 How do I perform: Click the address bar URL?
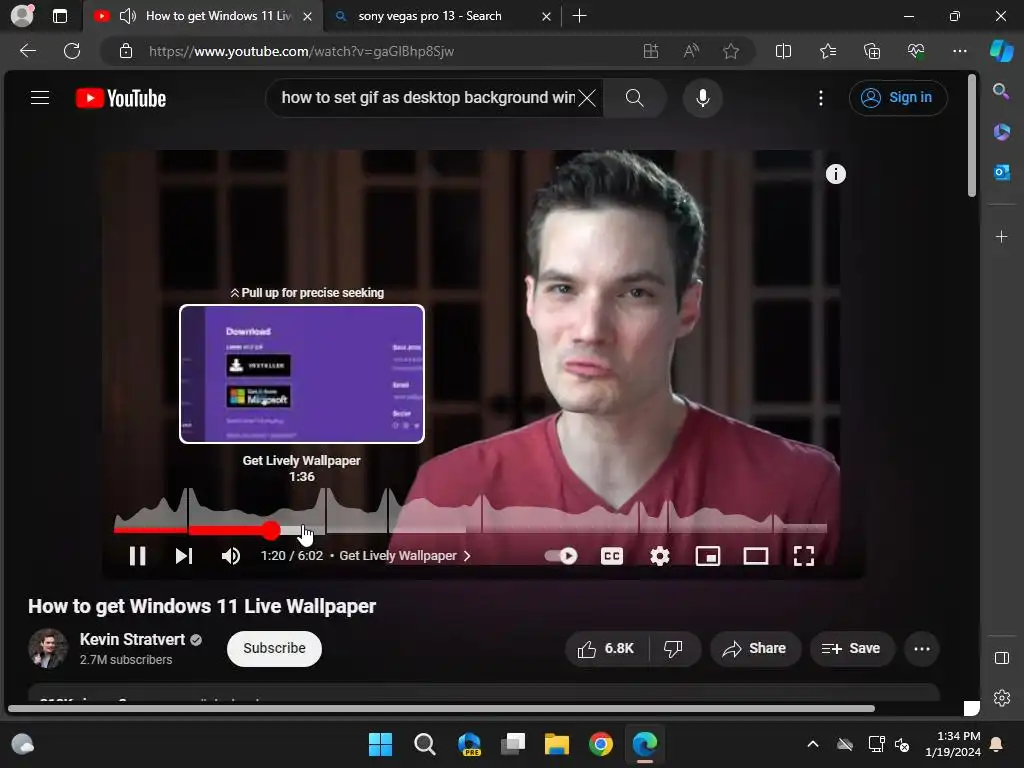[301, 51]
